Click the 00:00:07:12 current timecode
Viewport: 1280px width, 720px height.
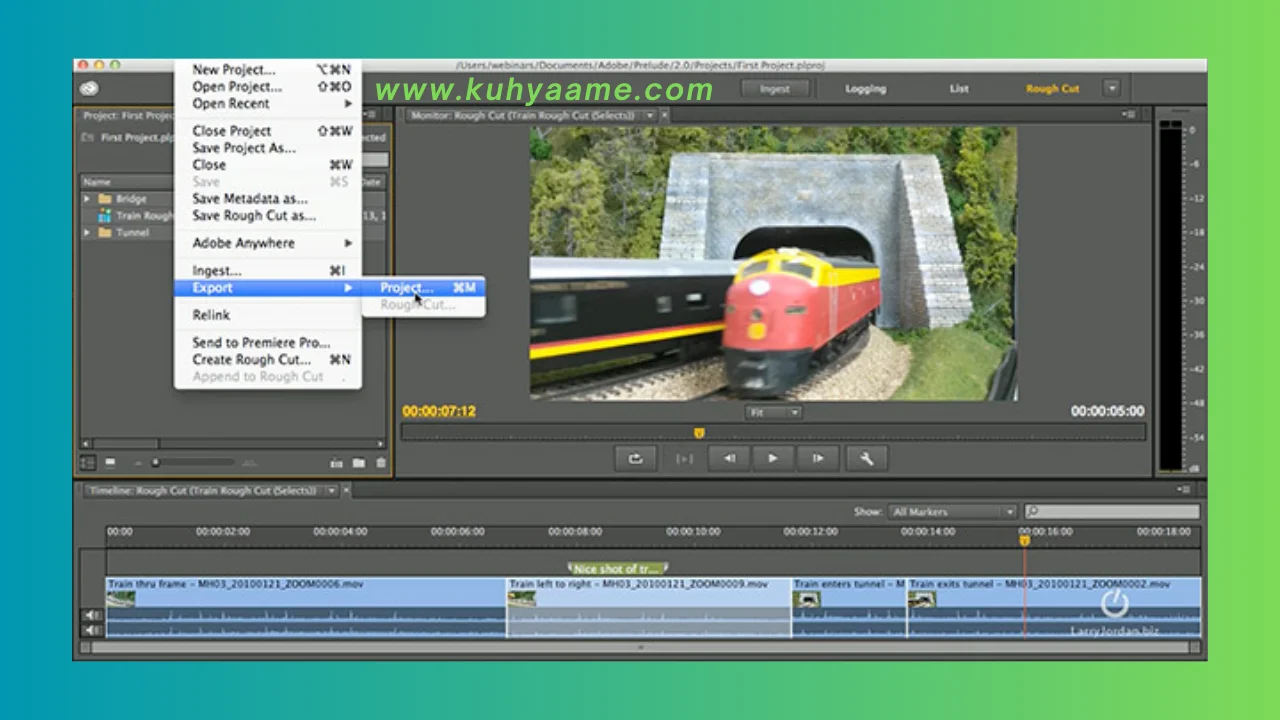tap(439, 411)
